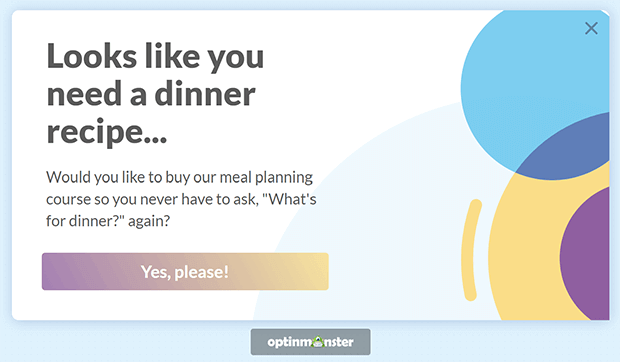The height and width of the screenshot is (362, 620).
Task: Click the "for dinner?" again line
Action: point(108,221)
